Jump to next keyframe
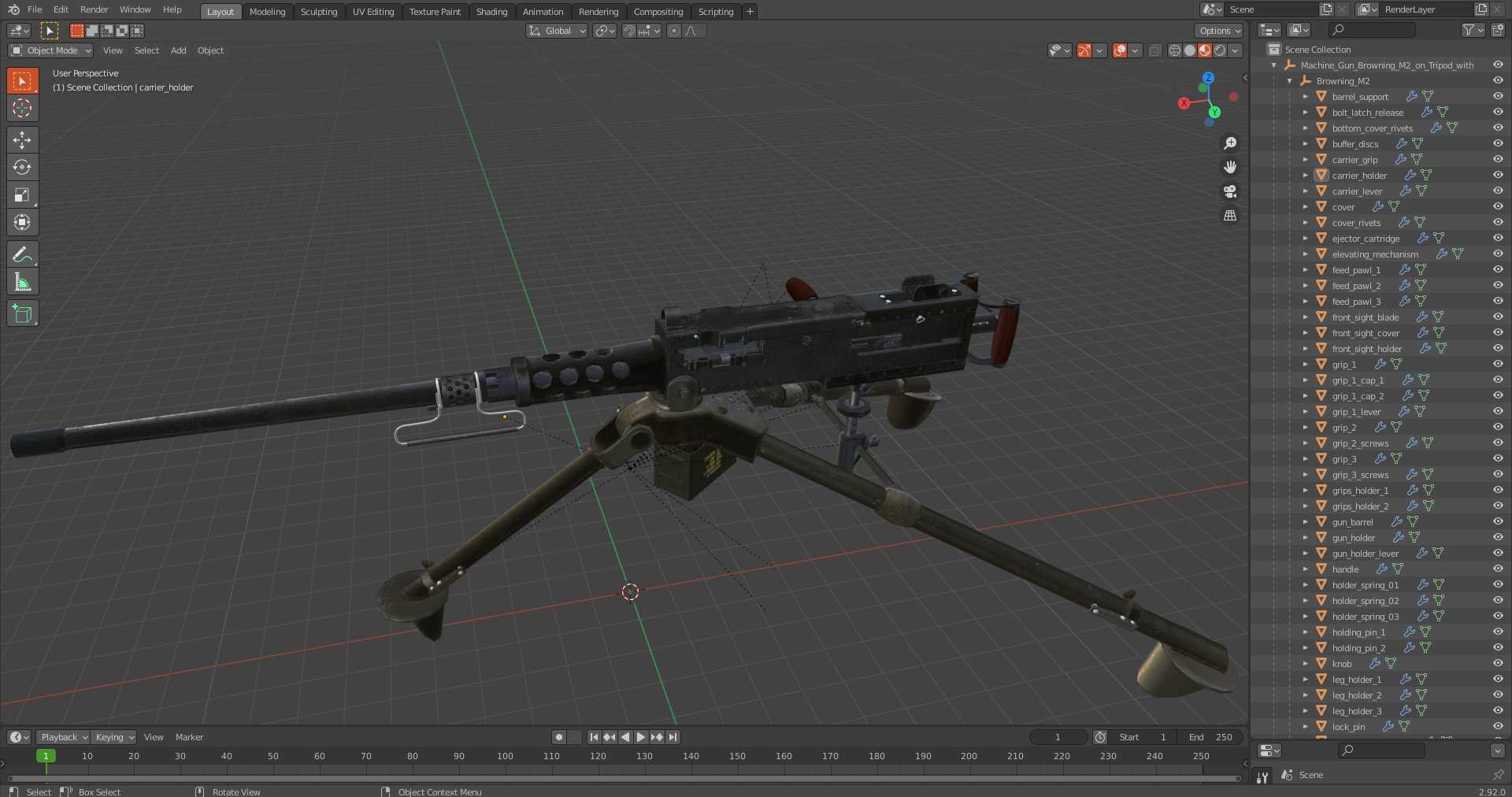Image resolution: width=1512 pixels, height=797 pixels. [x=657, y=737]
